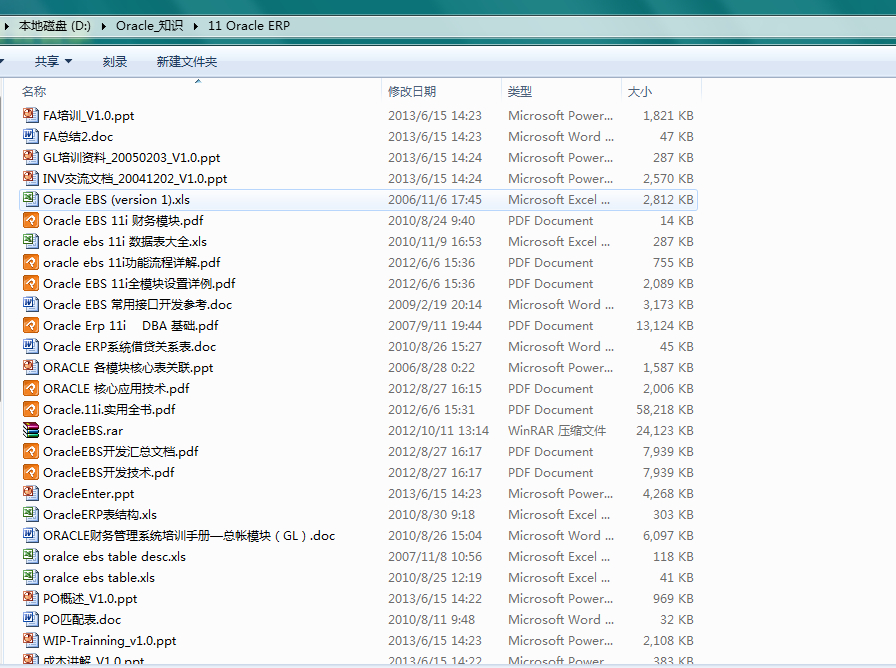Expand the breadcrumb arrow before Oracle_知识
The image size is (896, 668).
coord(103,26)
